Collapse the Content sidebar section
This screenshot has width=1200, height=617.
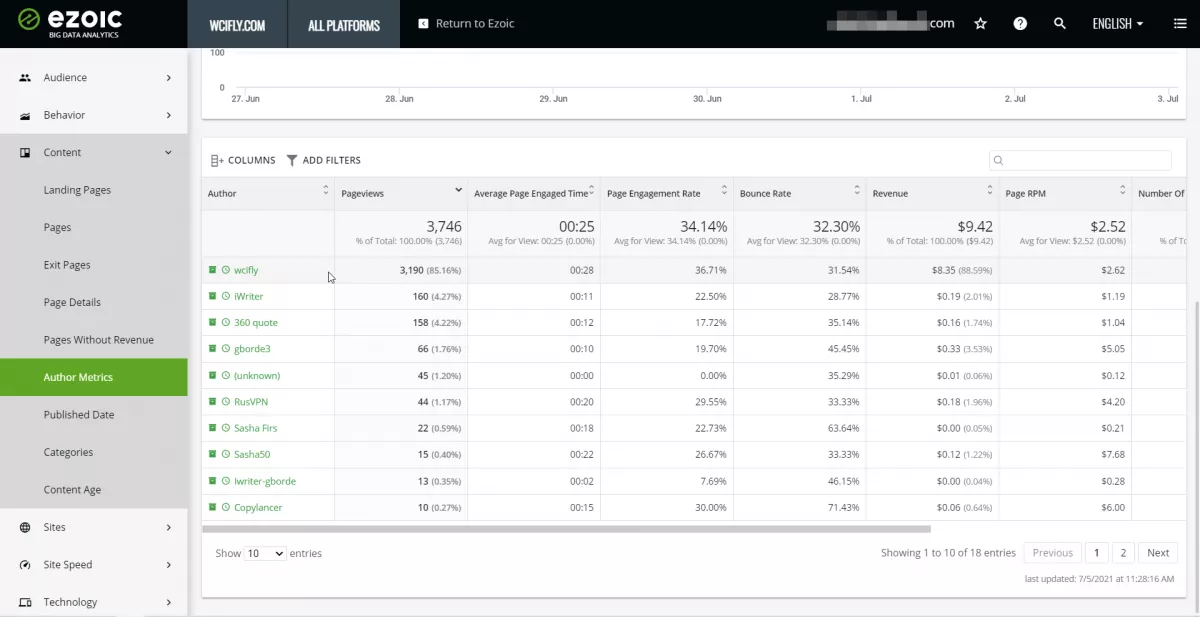[94, 152]
